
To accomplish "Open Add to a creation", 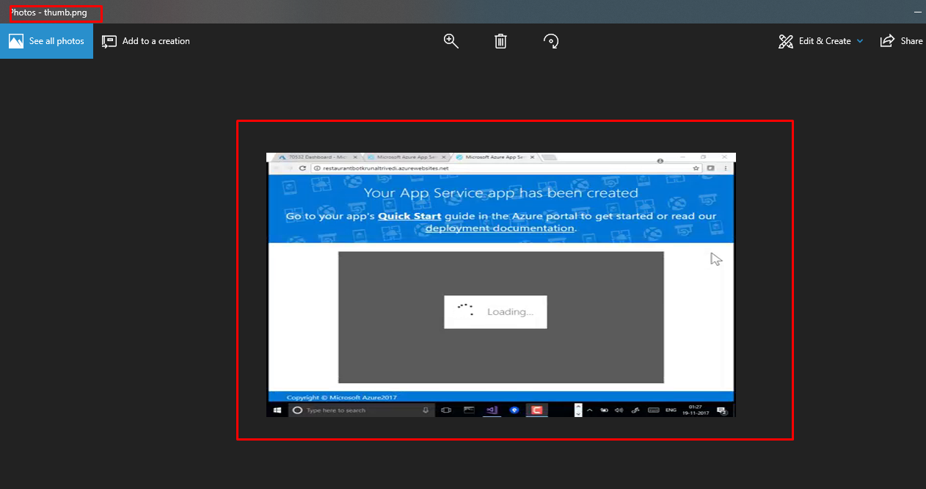I will [146, 41].
